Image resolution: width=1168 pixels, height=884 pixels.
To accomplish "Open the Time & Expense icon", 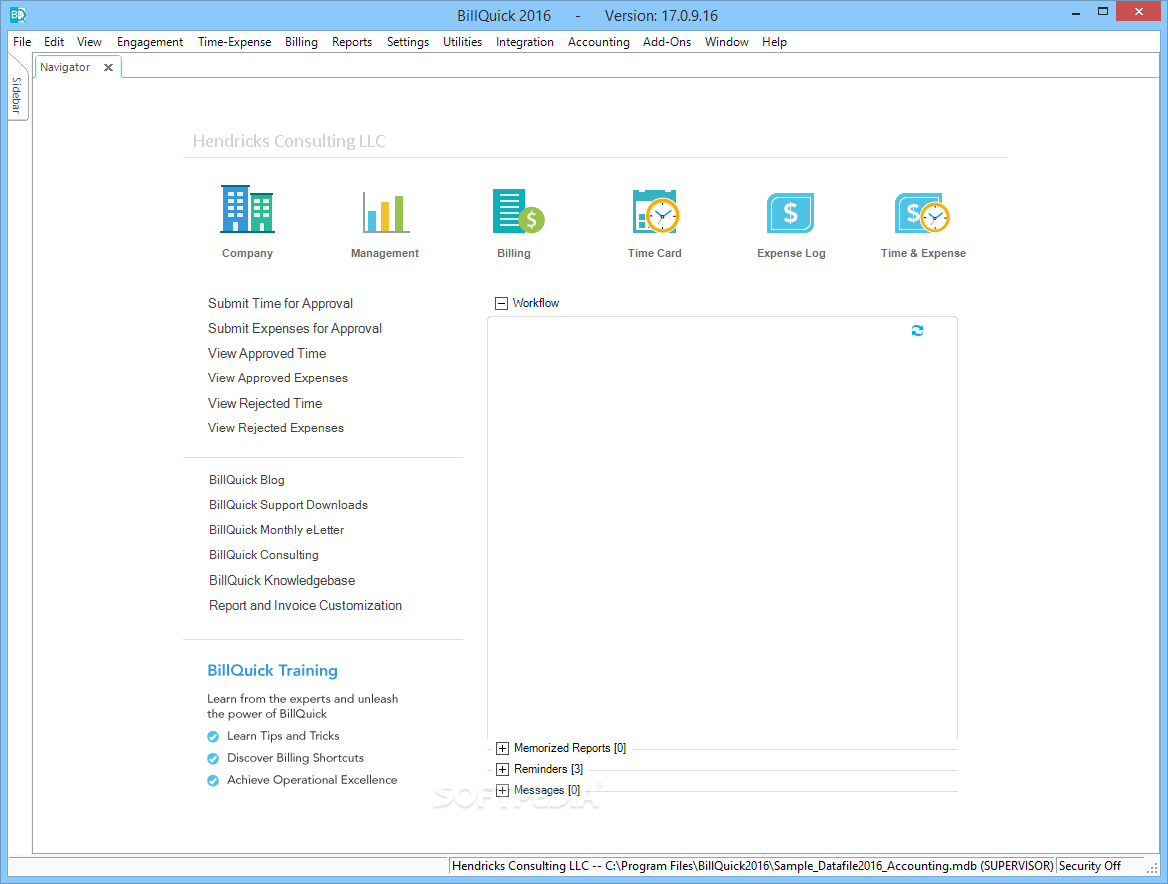I will 922,213.
